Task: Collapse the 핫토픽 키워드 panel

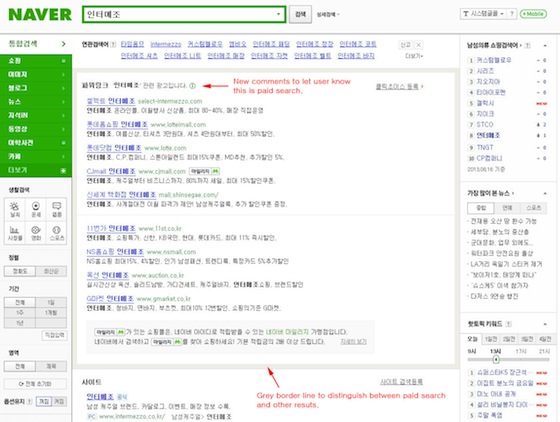Action: (x=545, y=324)
